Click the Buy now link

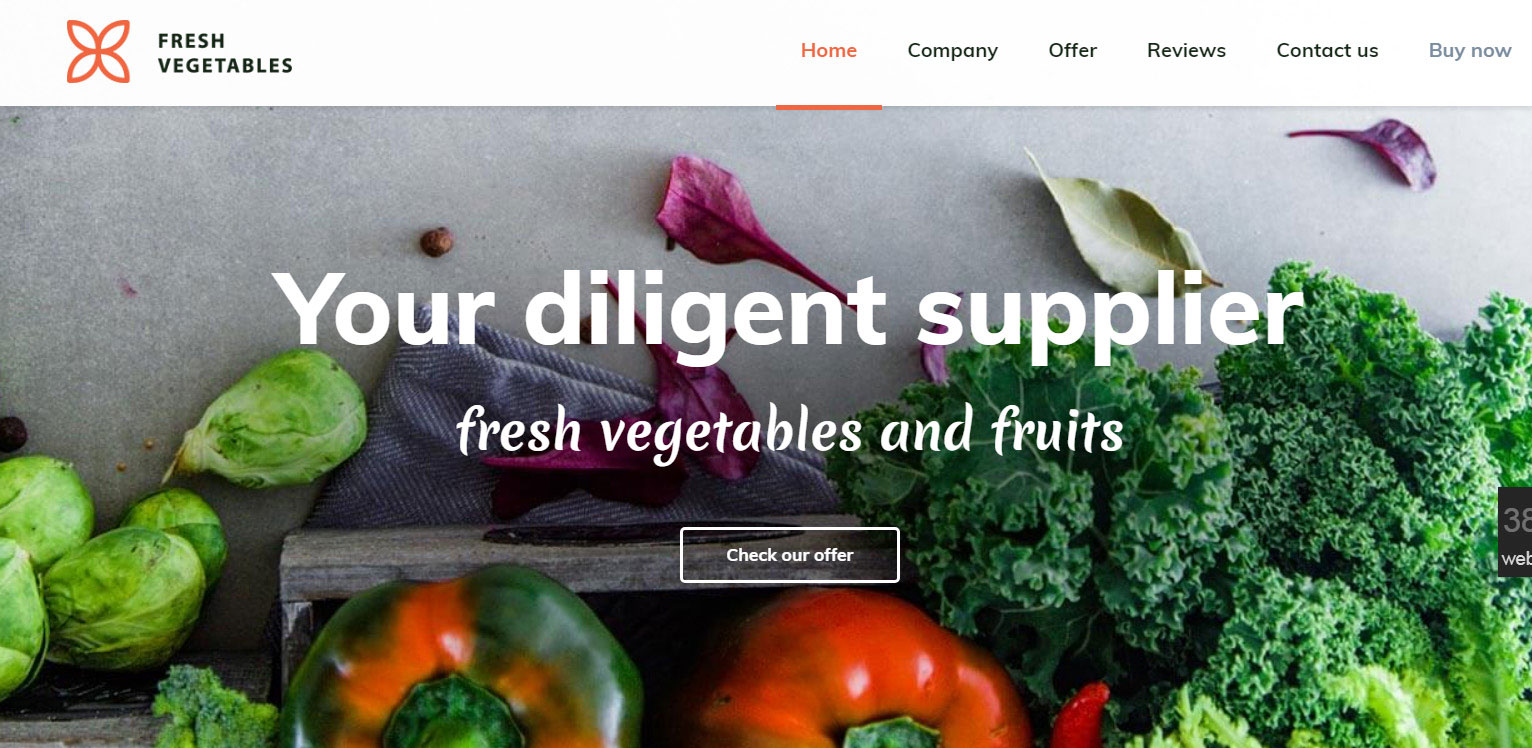(x=1469, y=50)
